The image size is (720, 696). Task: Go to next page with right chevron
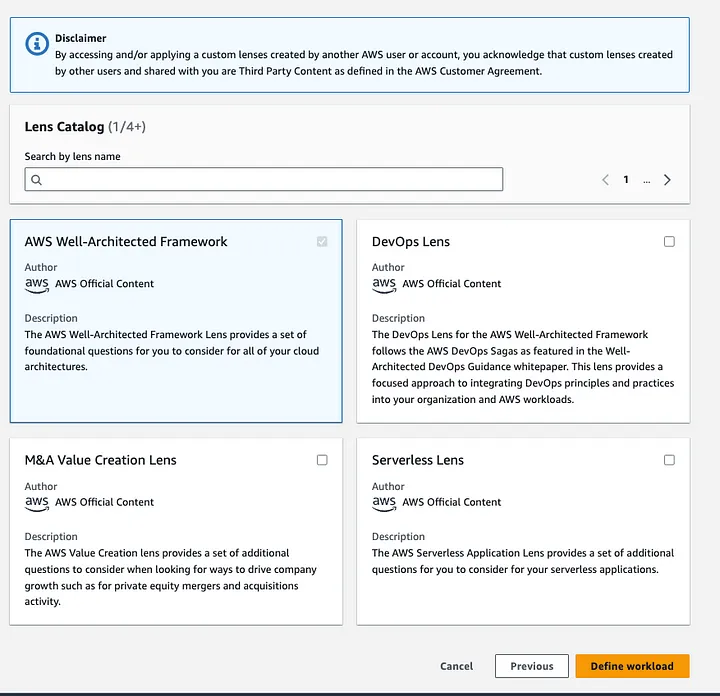point(667,180)
